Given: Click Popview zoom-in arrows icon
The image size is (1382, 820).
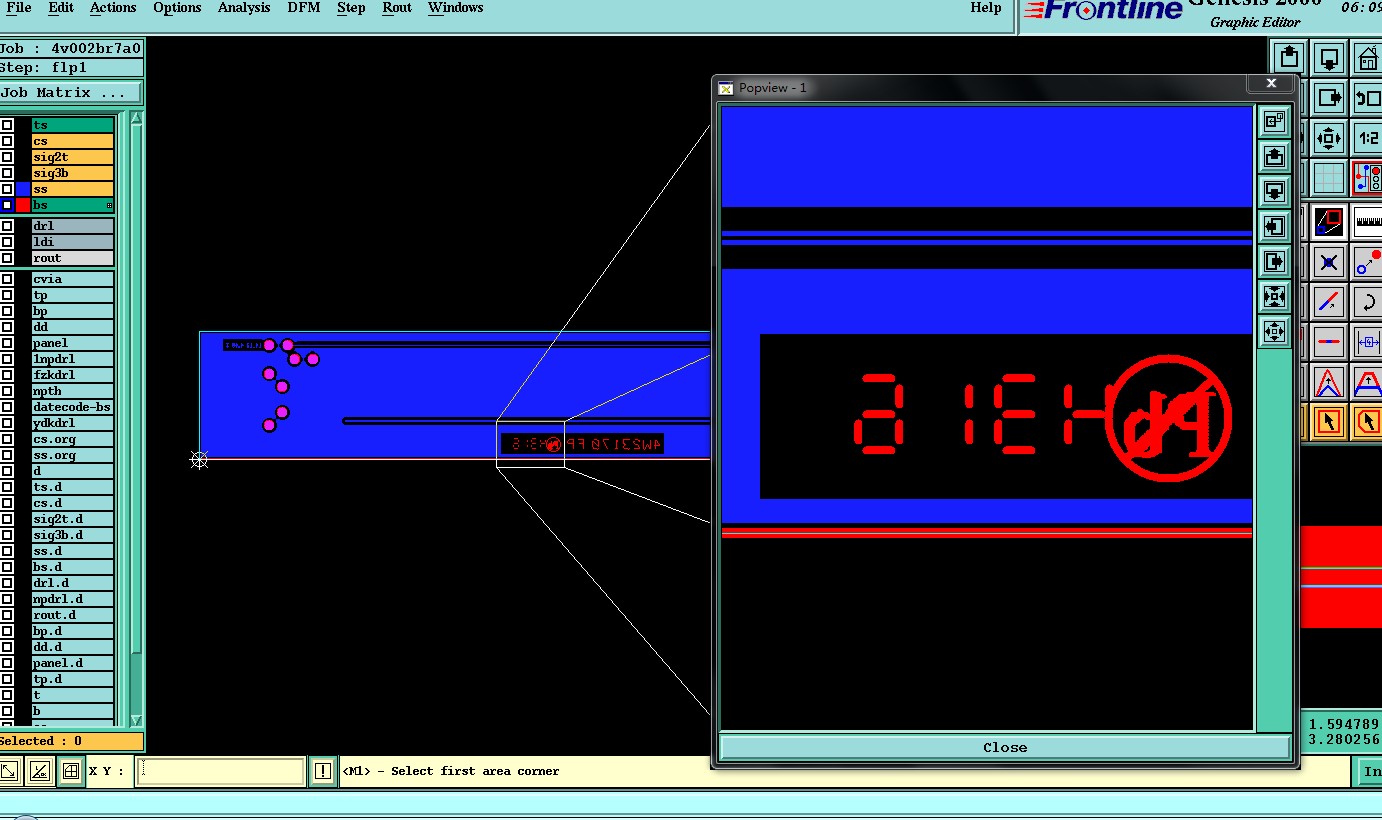Looking at the screenshot, I should [x=1274, y=296].
